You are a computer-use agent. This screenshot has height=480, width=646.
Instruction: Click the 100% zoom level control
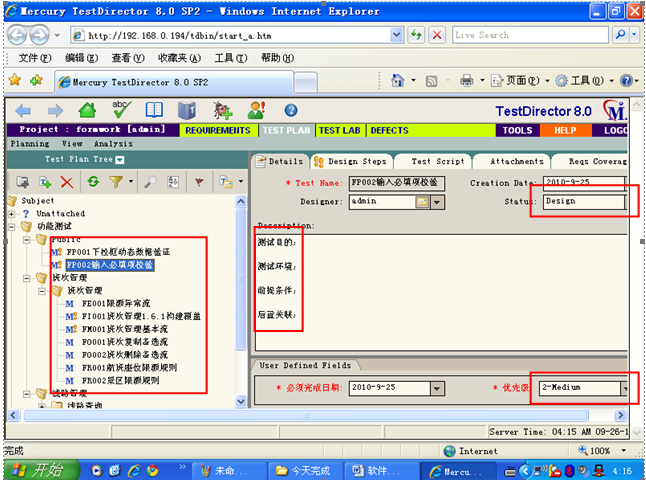pyautogui.click(x=602, y=451)
